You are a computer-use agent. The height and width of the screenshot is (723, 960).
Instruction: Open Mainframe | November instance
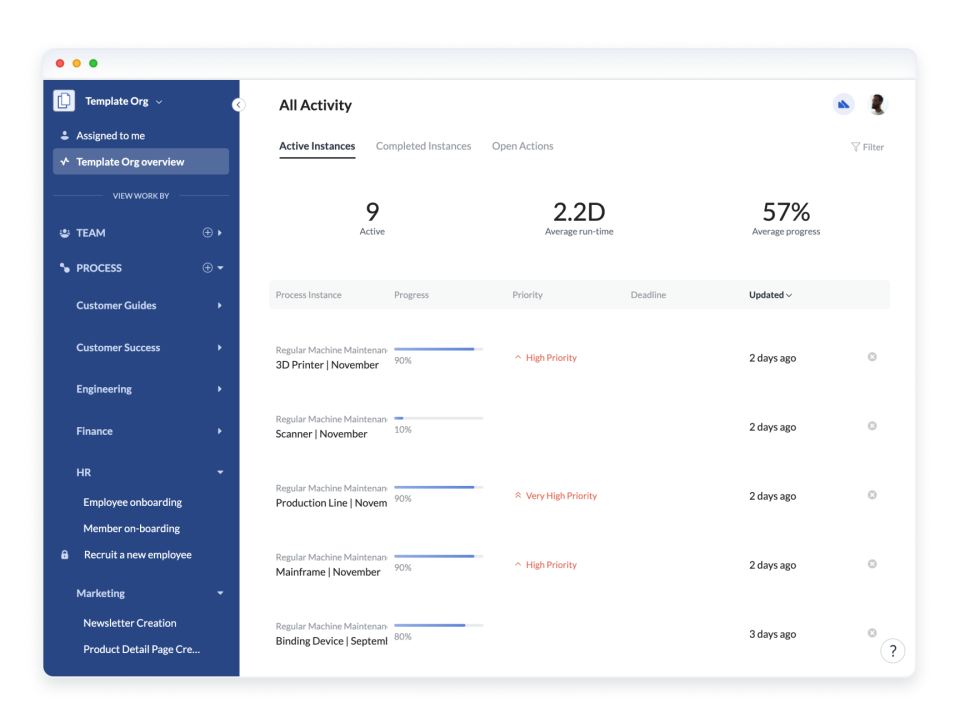(x=328, y=572)
